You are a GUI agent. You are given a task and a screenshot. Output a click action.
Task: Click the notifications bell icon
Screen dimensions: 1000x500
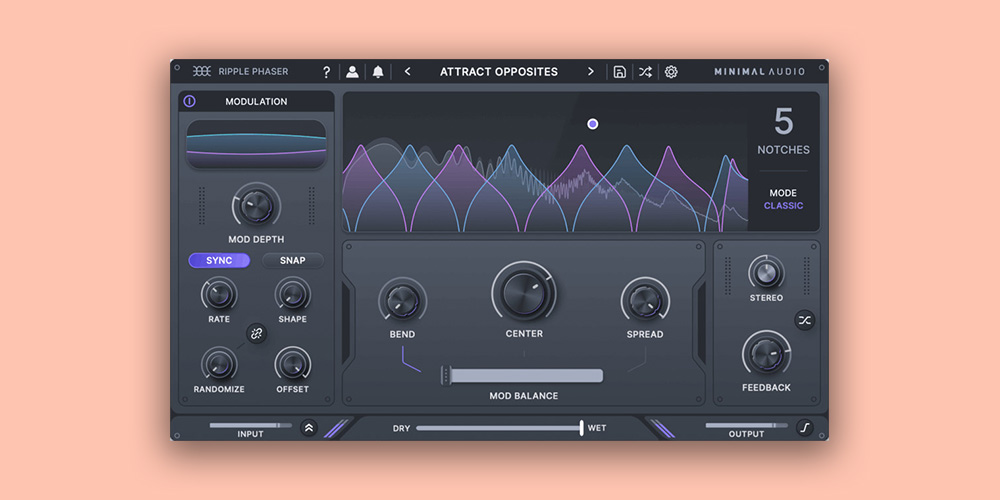[x=378, y=72]
